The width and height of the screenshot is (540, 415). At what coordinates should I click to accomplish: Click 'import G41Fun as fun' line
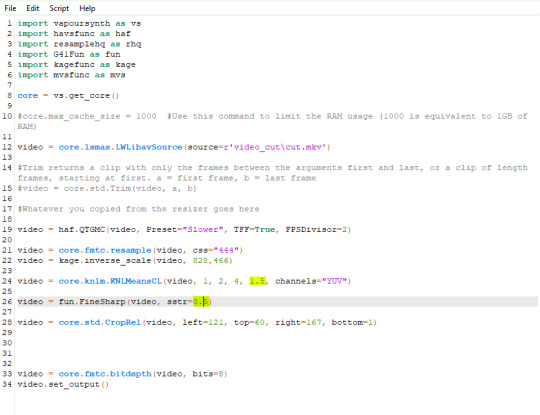click(69, 54)
